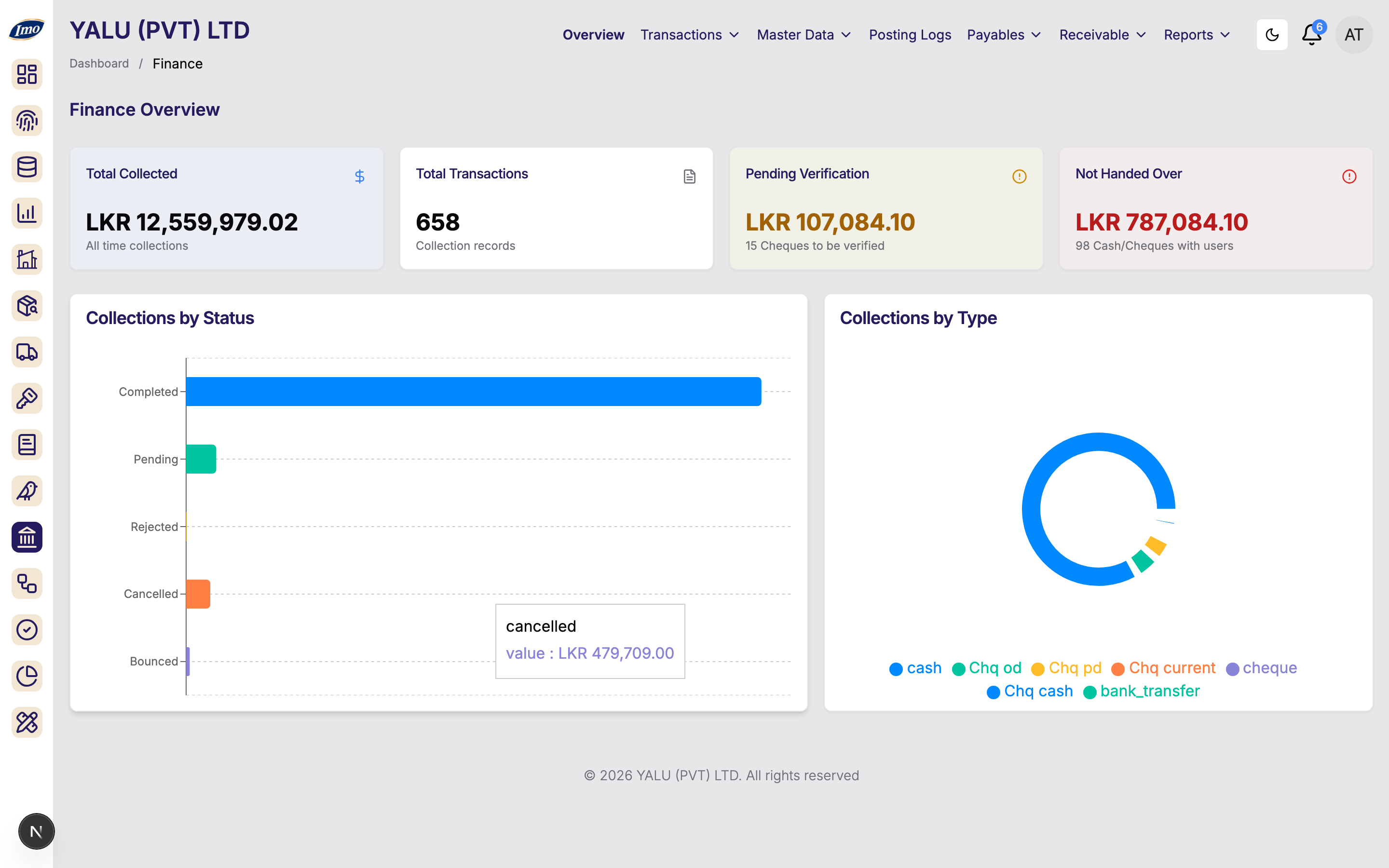
Task: Open the dashboard grid sidebar icon
Action: coord(27,74)
